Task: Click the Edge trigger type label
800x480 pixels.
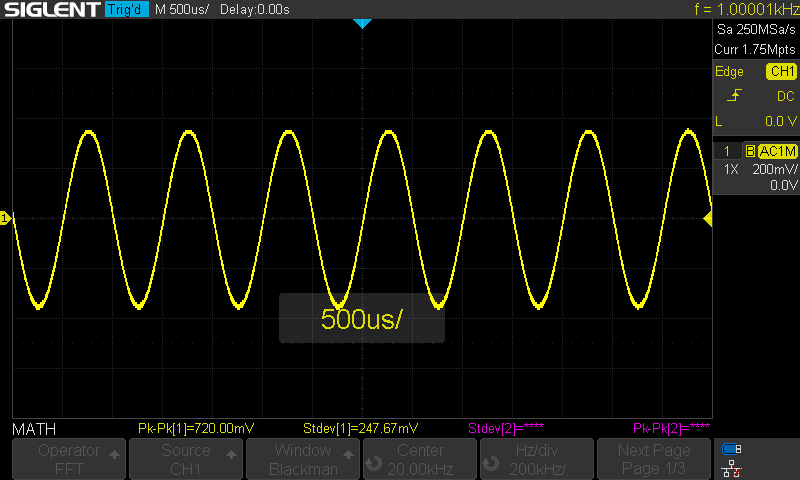Action: coord(729,72)
